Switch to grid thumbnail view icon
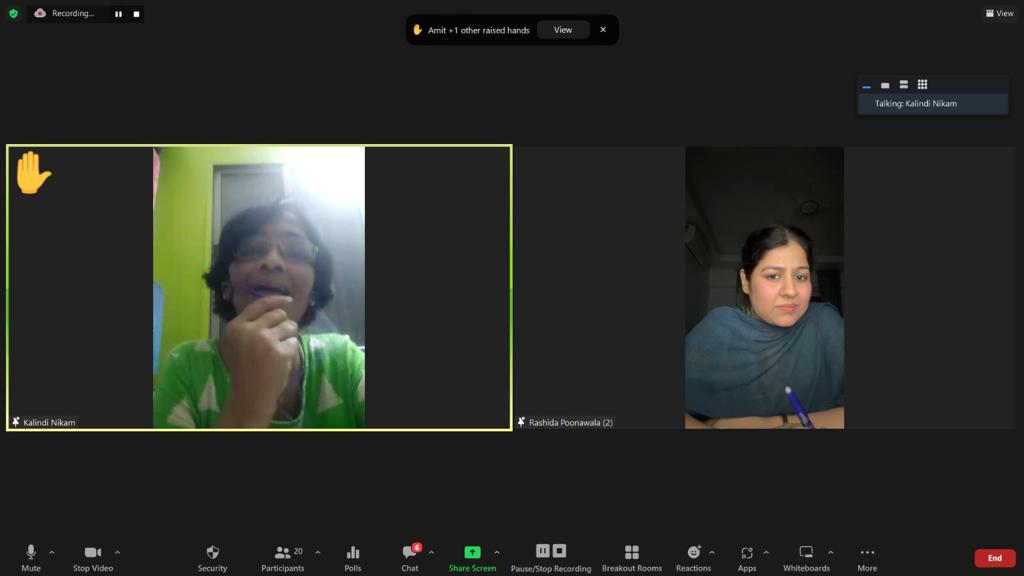 (x=922, y=84)
